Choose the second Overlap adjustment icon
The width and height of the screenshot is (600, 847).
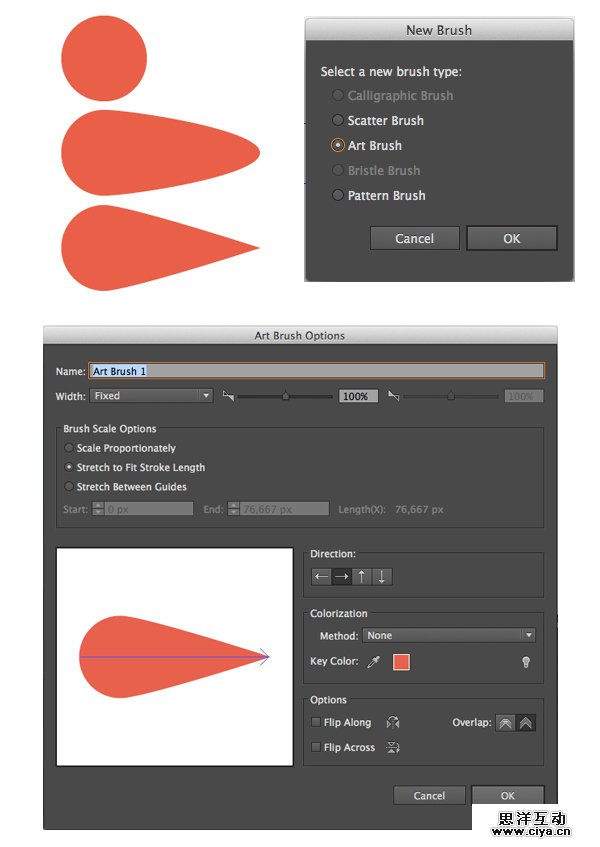point(525,723)
